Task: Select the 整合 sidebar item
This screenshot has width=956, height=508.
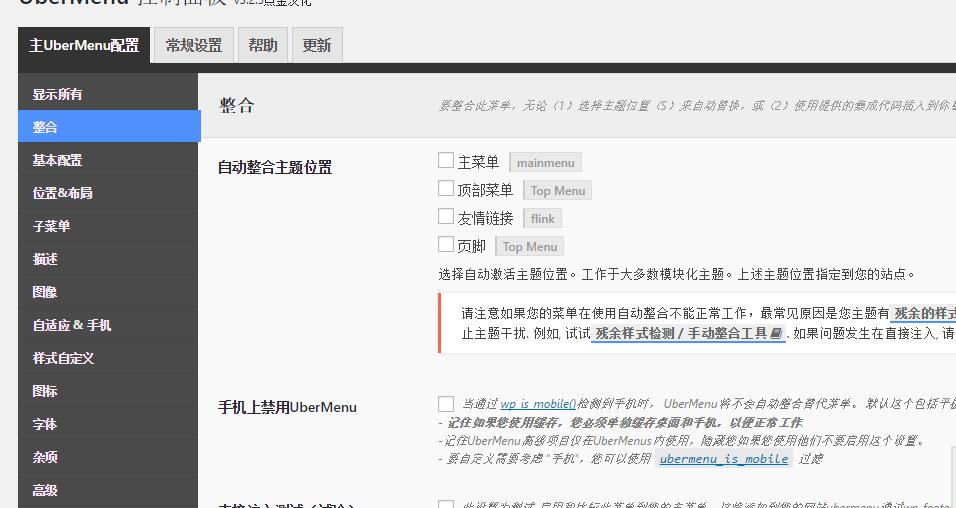Action: pos(109,126)
